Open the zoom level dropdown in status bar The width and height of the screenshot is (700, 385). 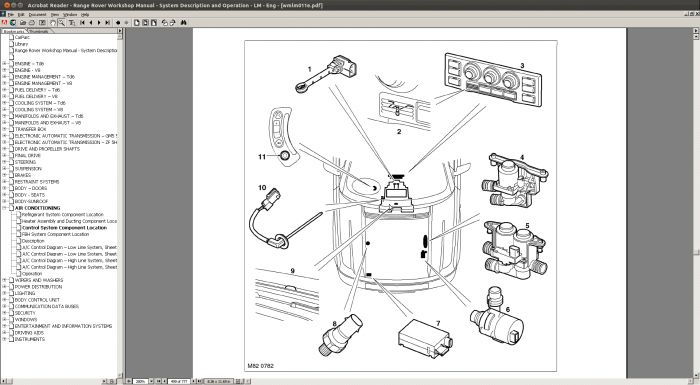pyautogui.click(x=151, y=381)
